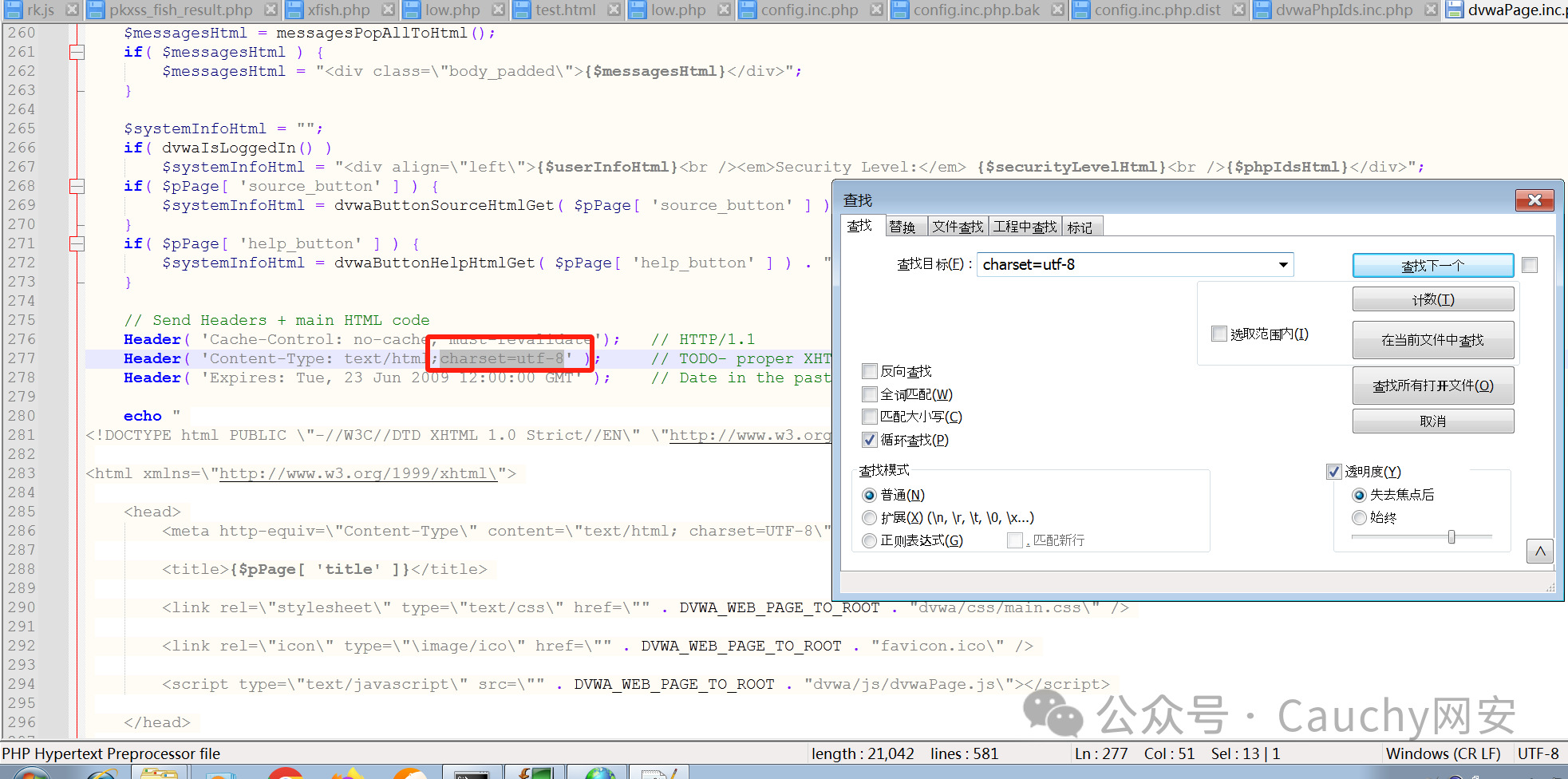Enable 匹配大小写 case matching
1568x779 pixels.
[x=871, y=417]
